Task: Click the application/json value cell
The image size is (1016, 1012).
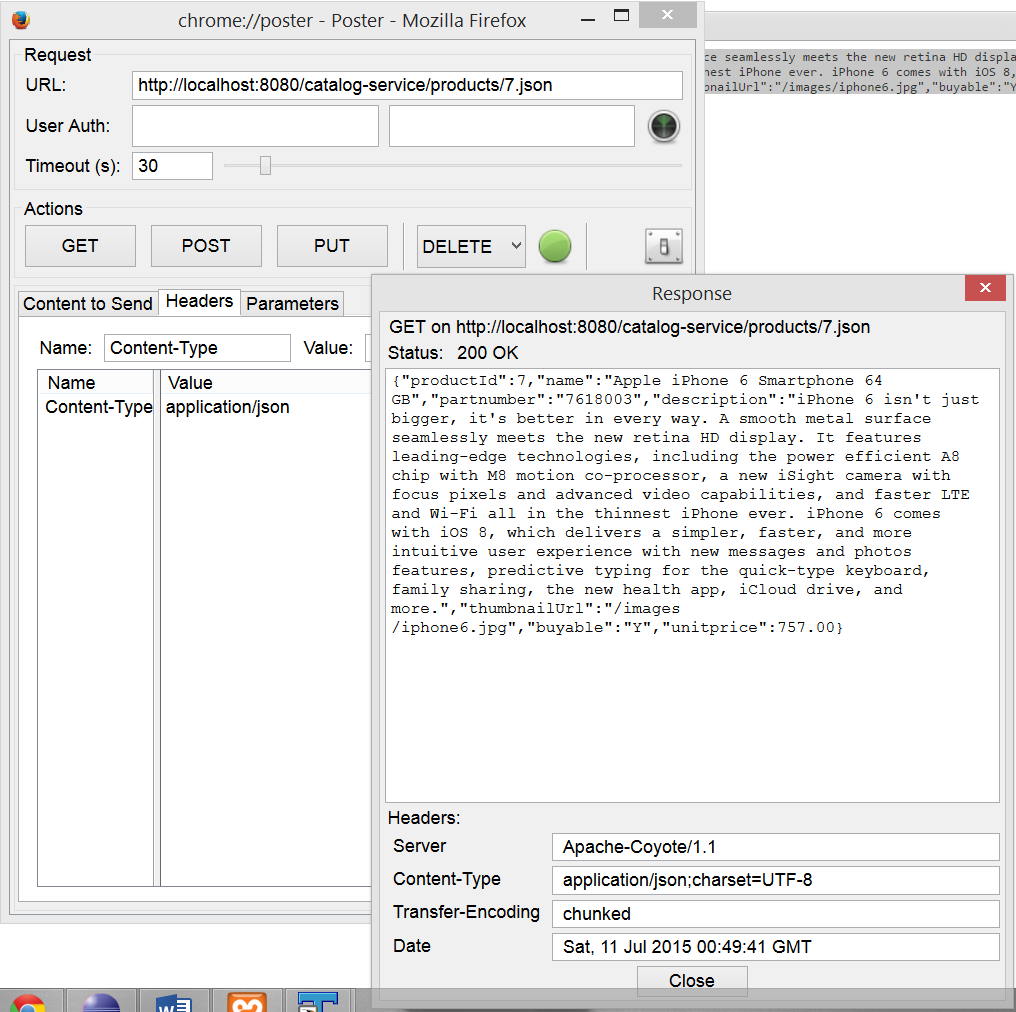Action: coord(227,407)
